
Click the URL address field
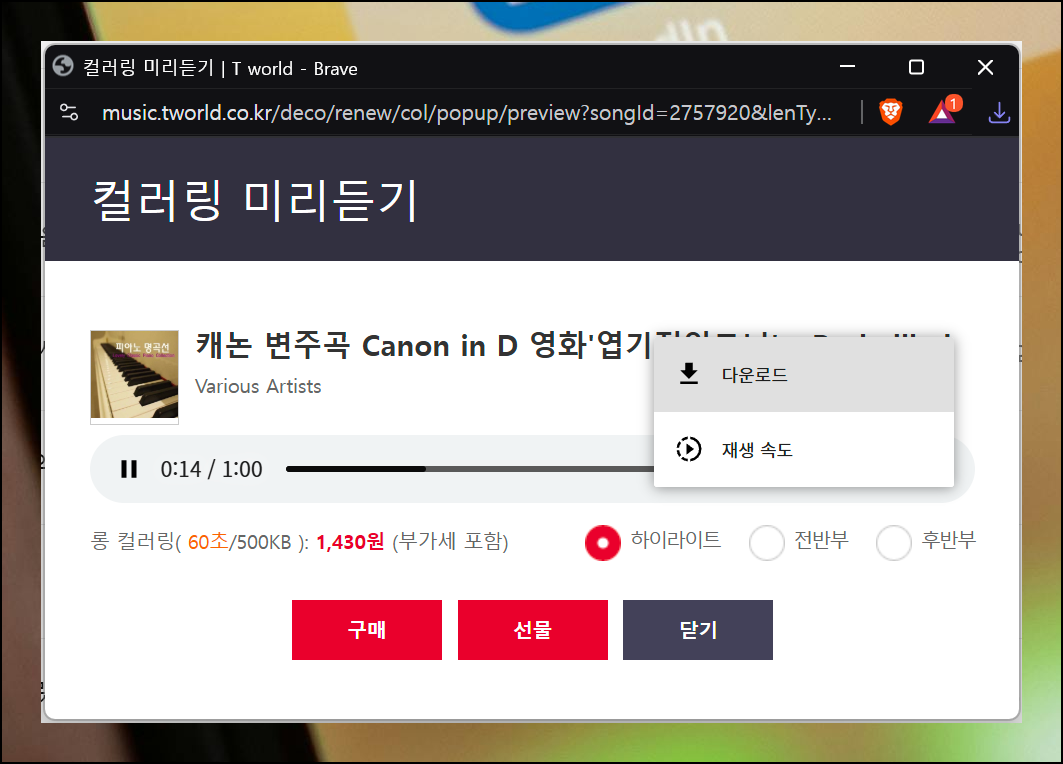pyautogui.click(x=466, y=113)
